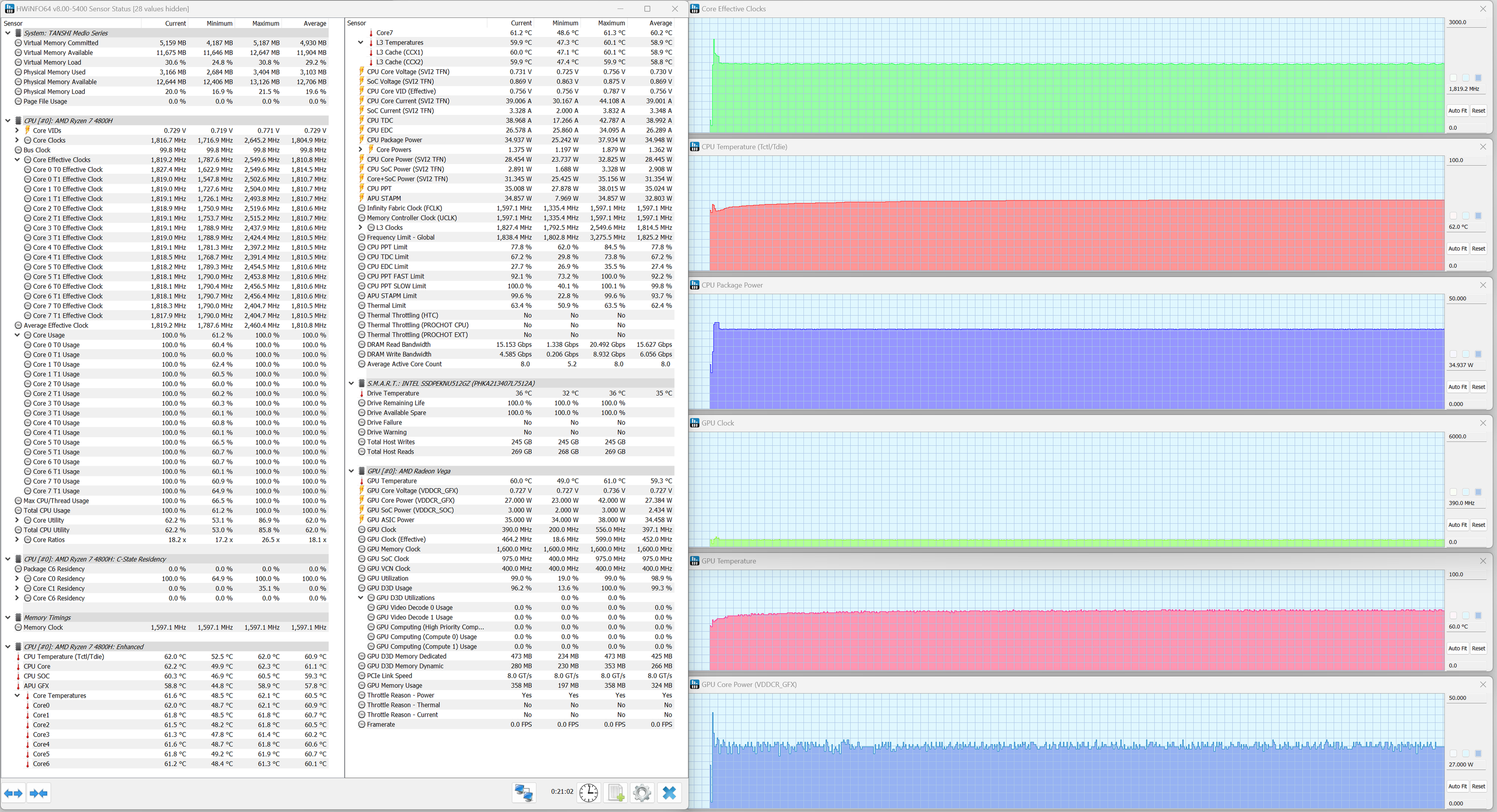This screenshot has height=812, width=1497.
Task: Expand the Core VIDs node
Action: pos(17,131)
